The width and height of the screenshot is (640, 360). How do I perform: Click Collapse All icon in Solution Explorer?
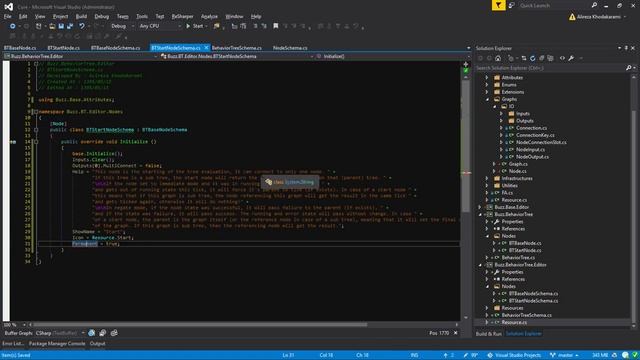coord(542,58)
